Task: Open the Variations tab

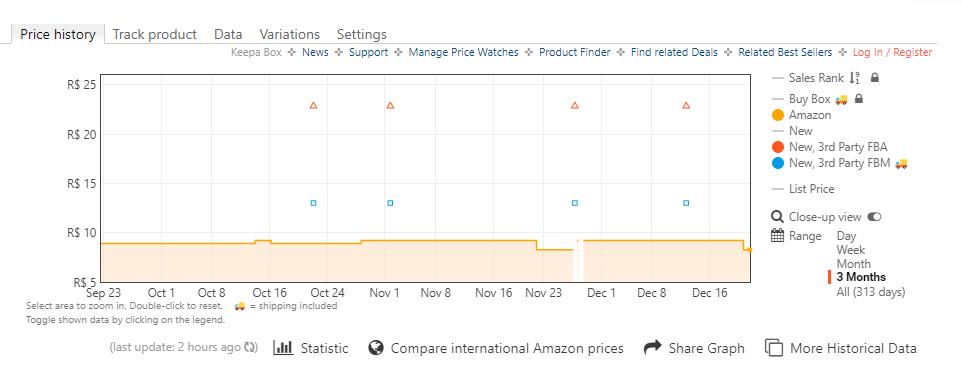Action: coord(290,34)
